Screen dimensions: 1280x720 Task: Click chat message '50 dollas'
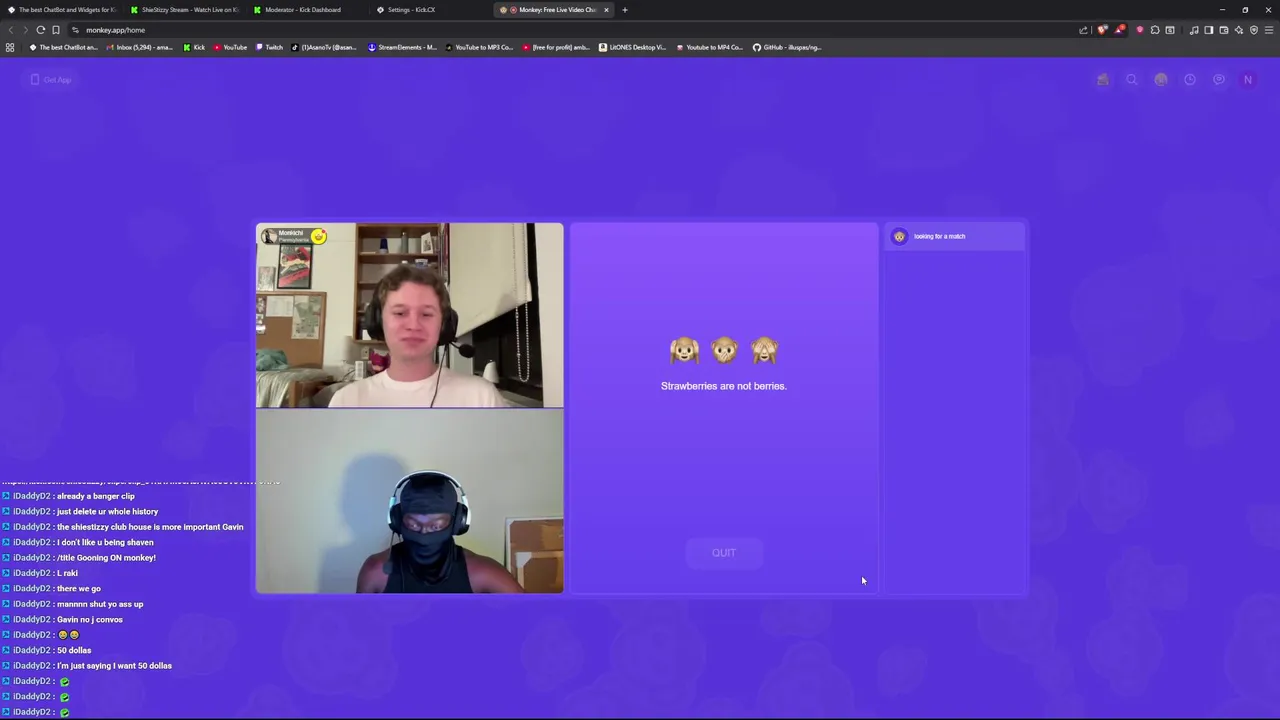tap(74, 650)
